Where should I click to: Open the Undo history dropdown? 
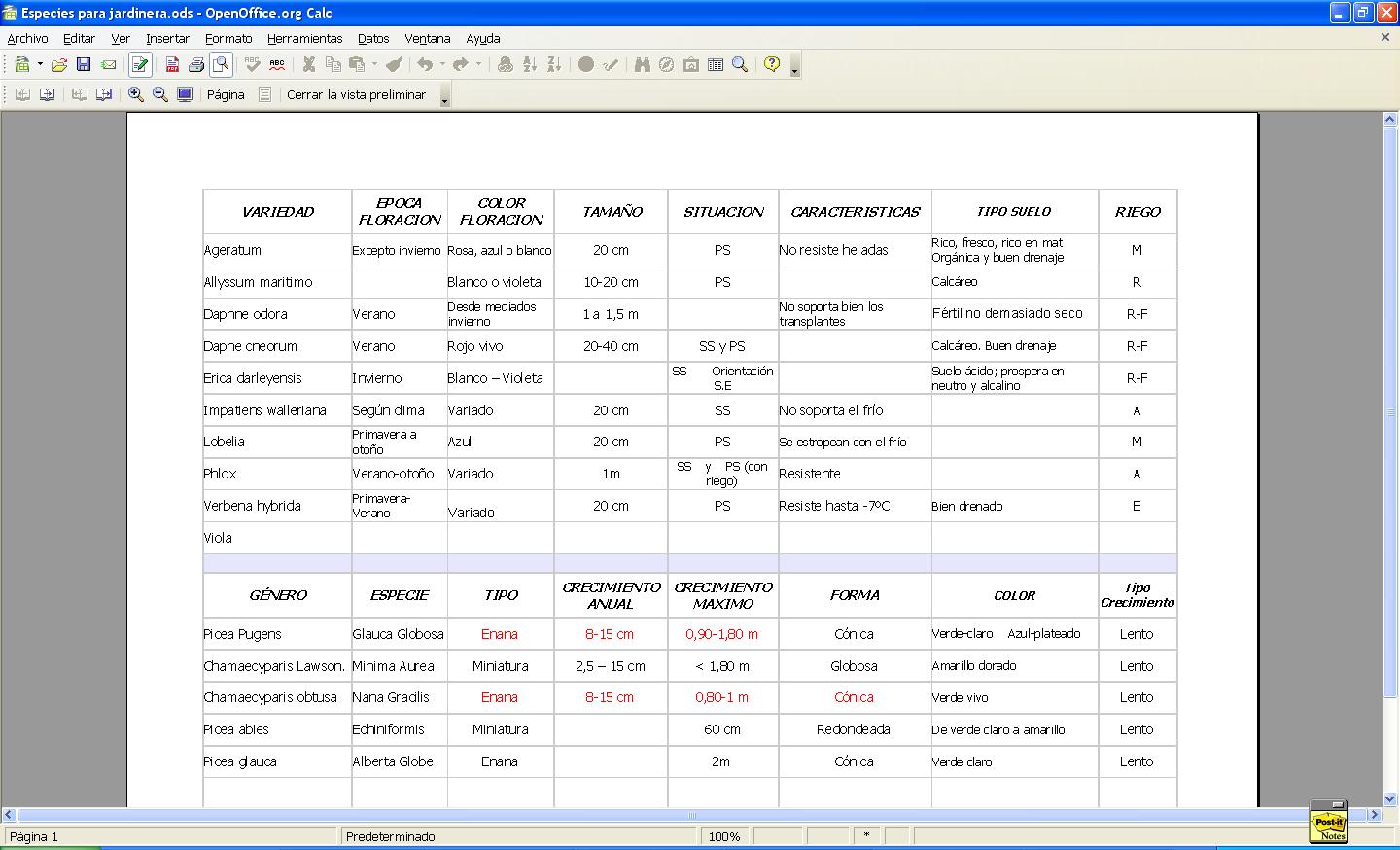point(442,65)
